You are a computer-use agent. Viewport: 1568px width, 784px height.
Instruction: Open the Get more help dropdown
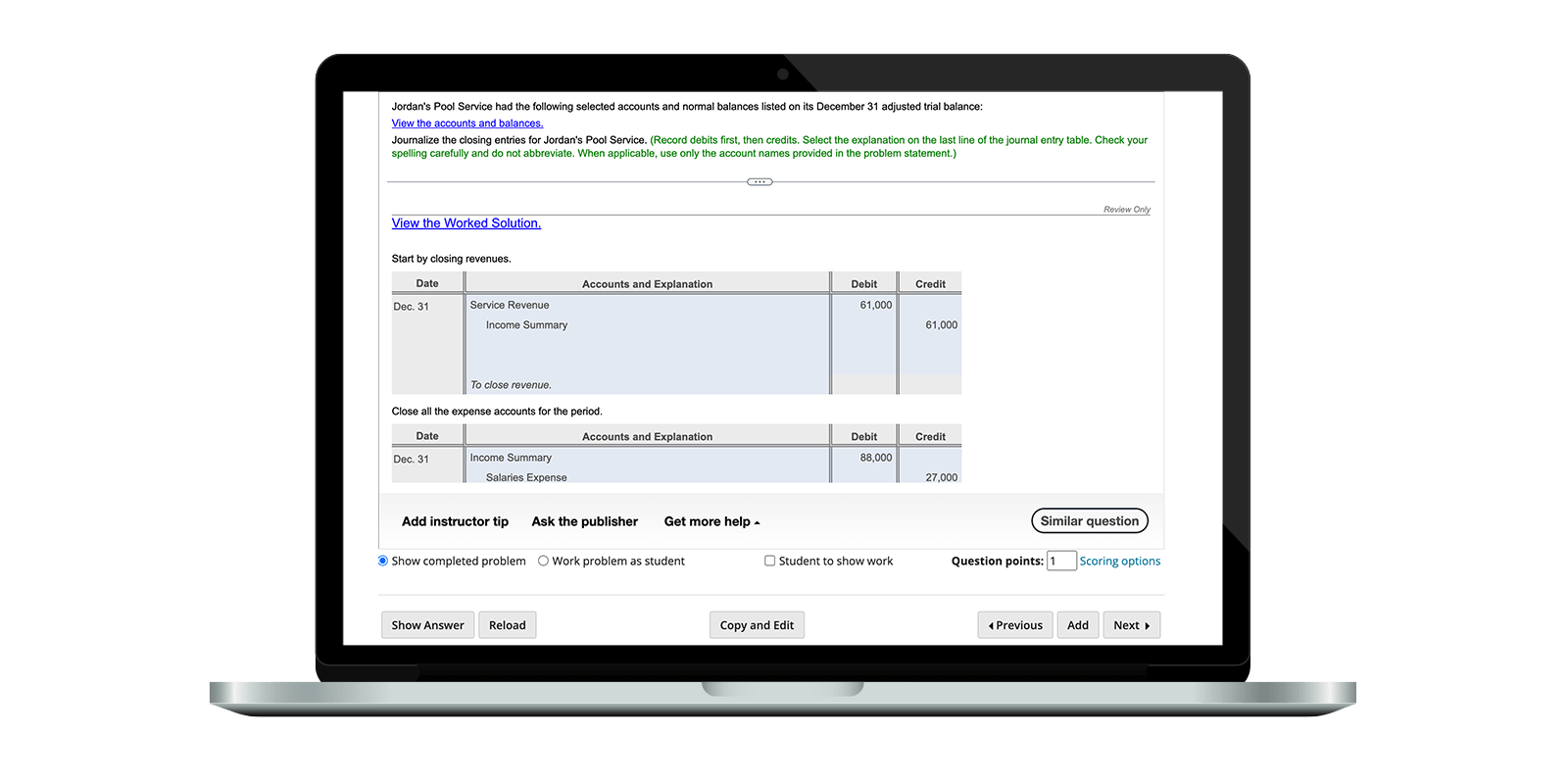(711, 521)
